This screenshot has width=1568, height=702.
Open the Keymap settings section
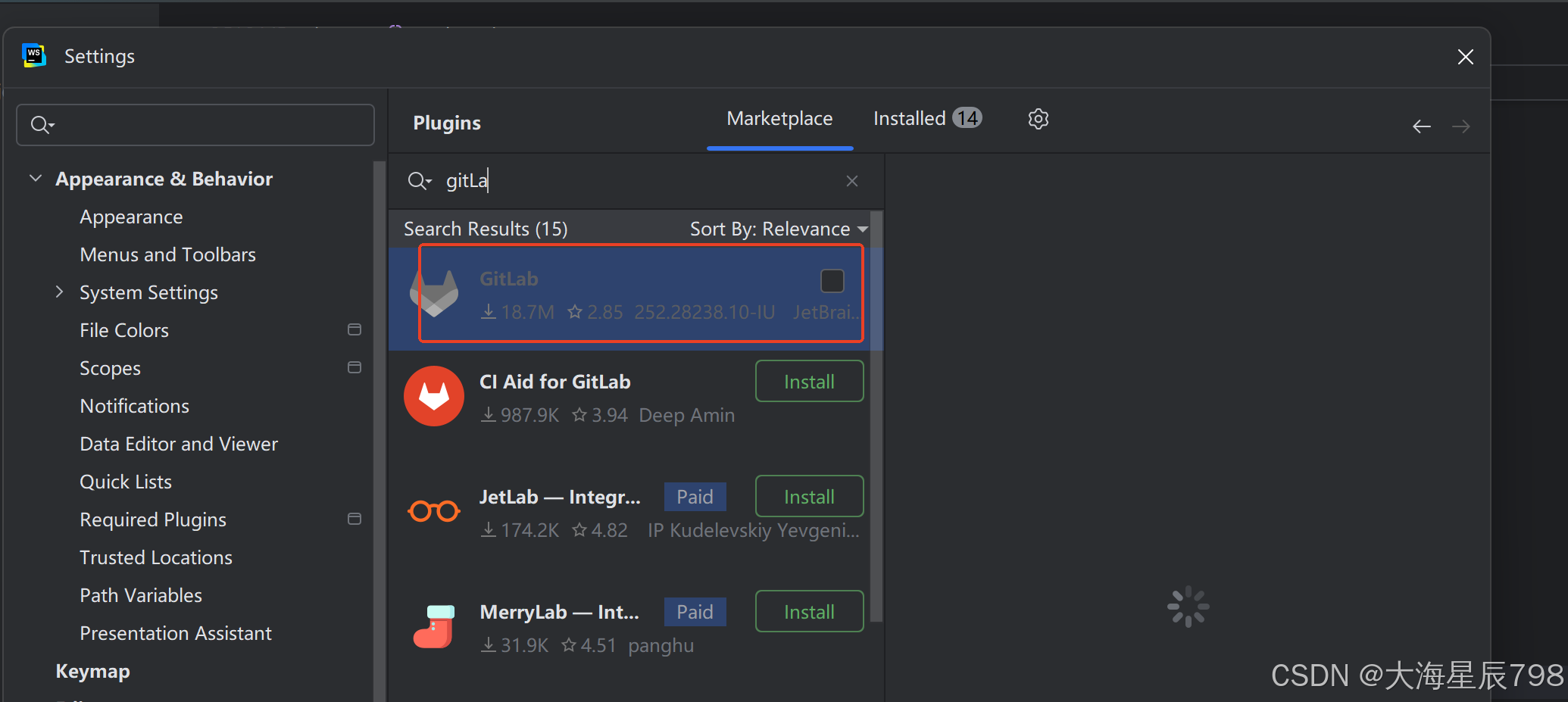[92, 671]
